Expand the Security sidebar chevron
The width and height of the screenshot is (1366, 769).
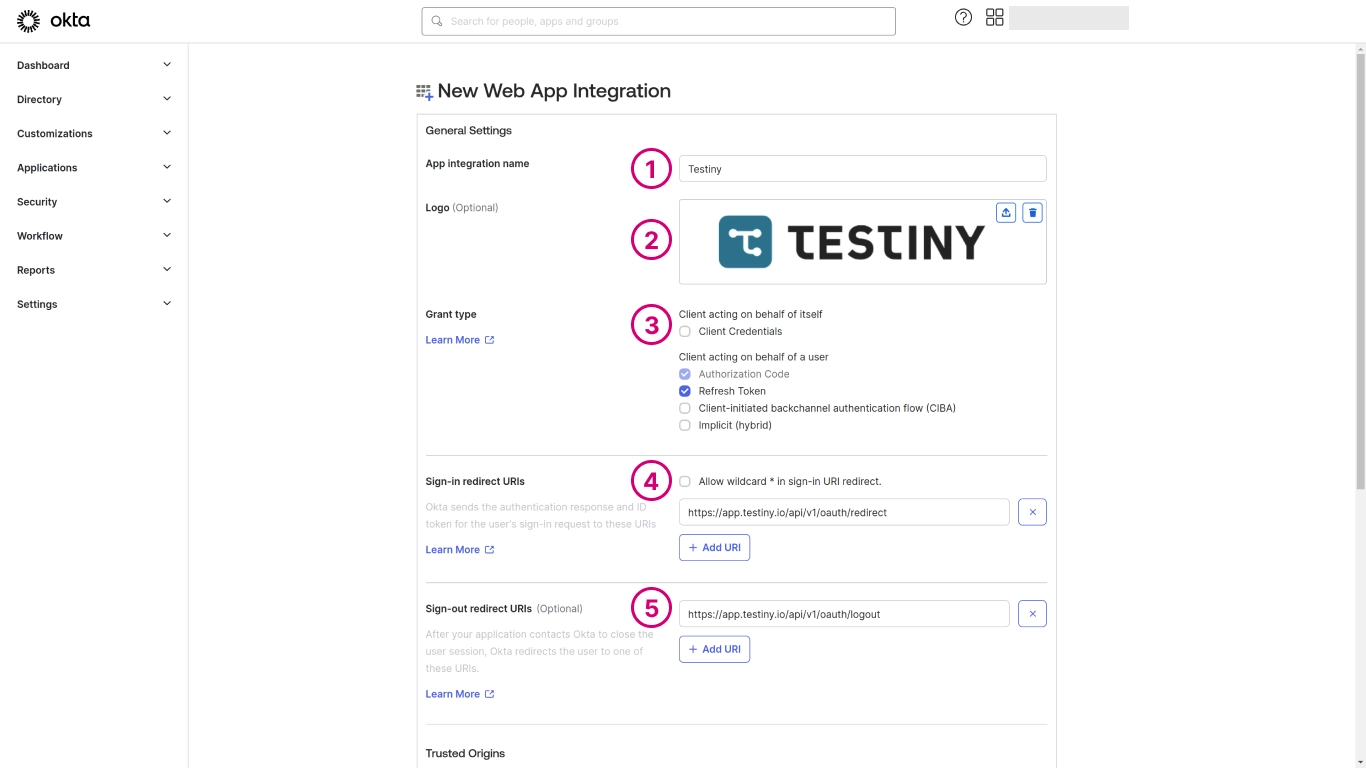167,201
